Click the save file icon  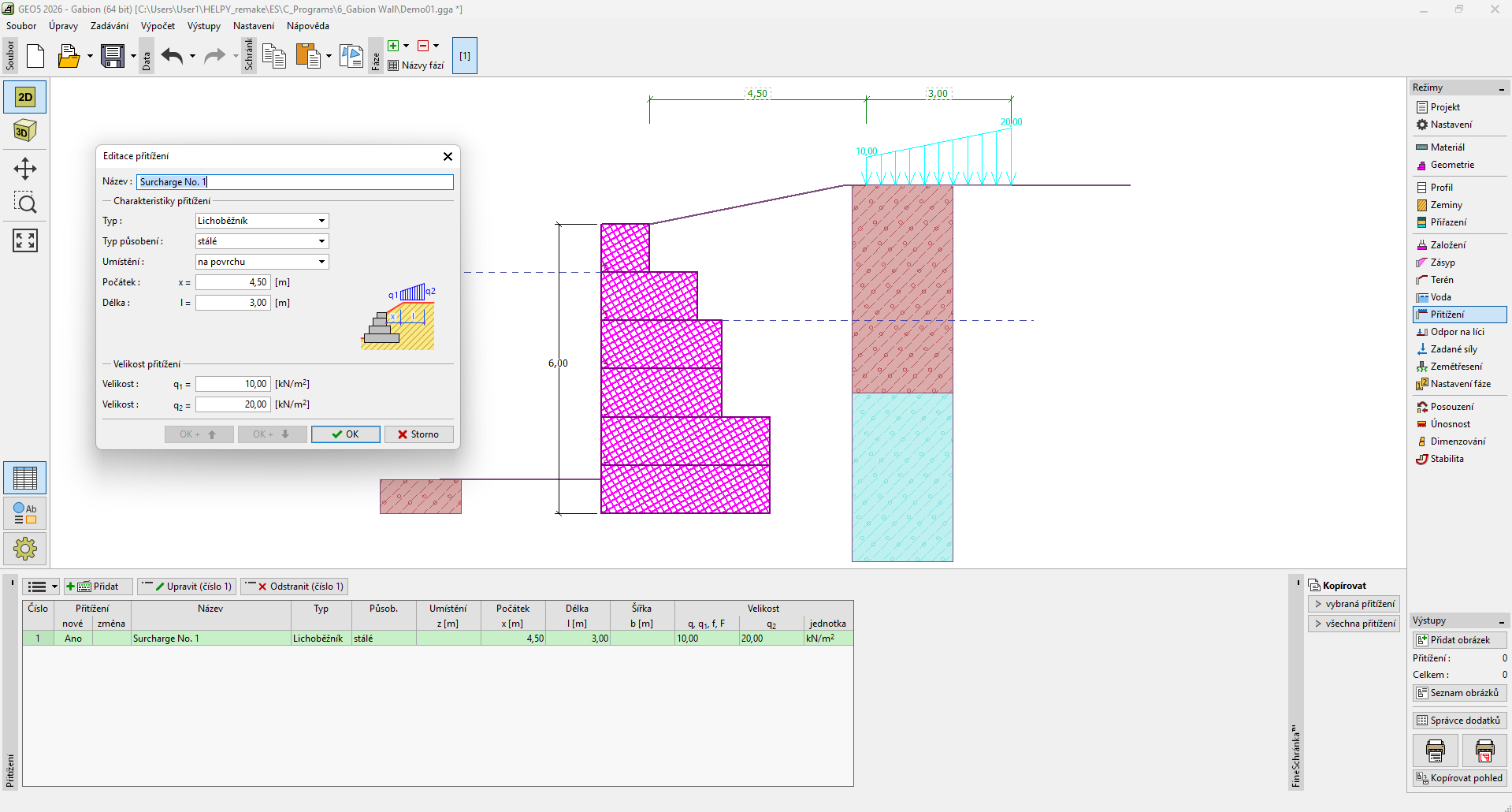click(113, 56)
